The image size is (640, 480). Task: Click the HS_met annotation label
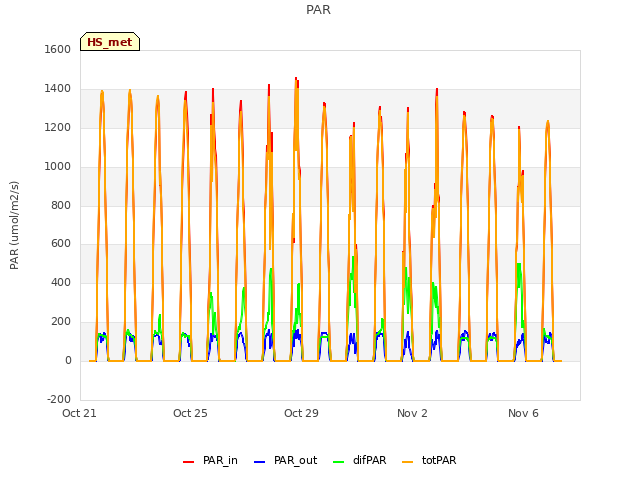pos(110,42)
